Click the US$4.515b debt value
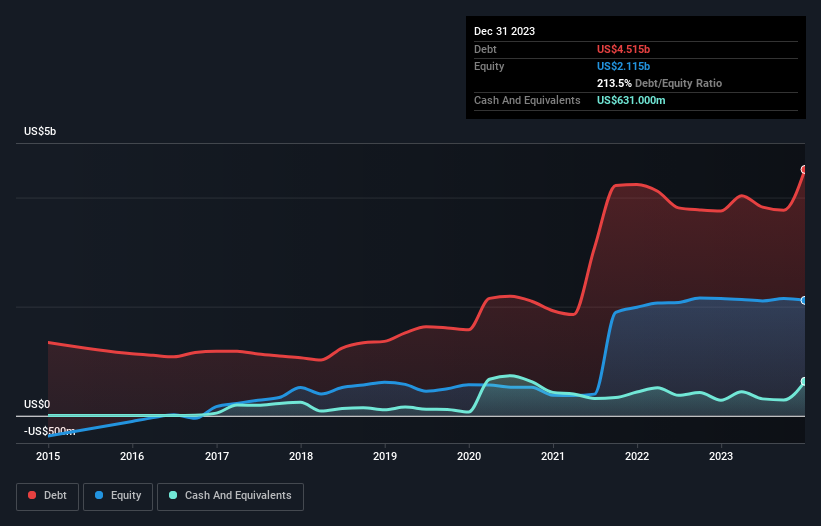821x526 pixels. tap(623, 49)
